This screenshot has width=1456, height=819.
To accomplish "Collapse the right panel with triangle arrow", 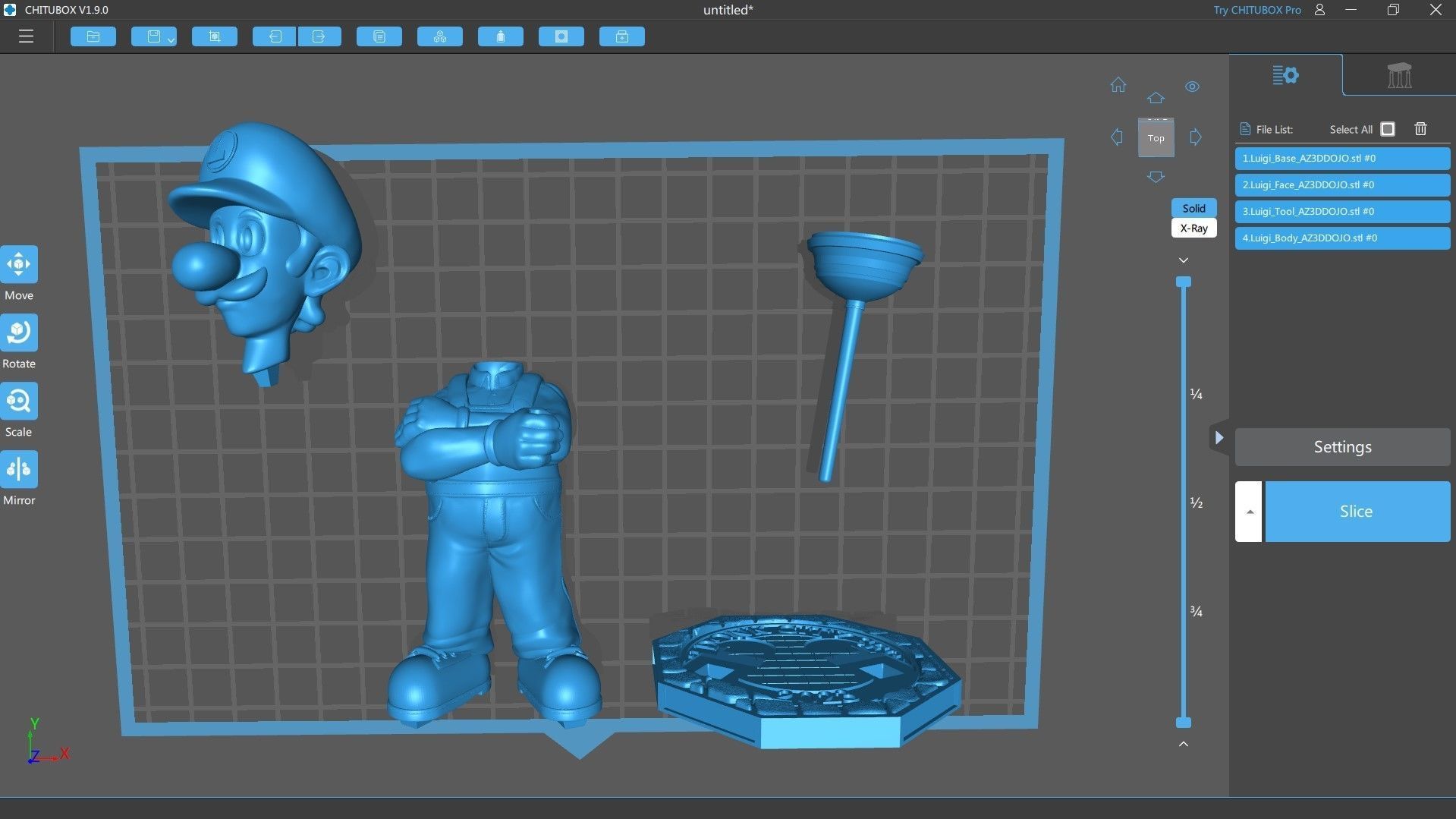I will (1219, 438).
